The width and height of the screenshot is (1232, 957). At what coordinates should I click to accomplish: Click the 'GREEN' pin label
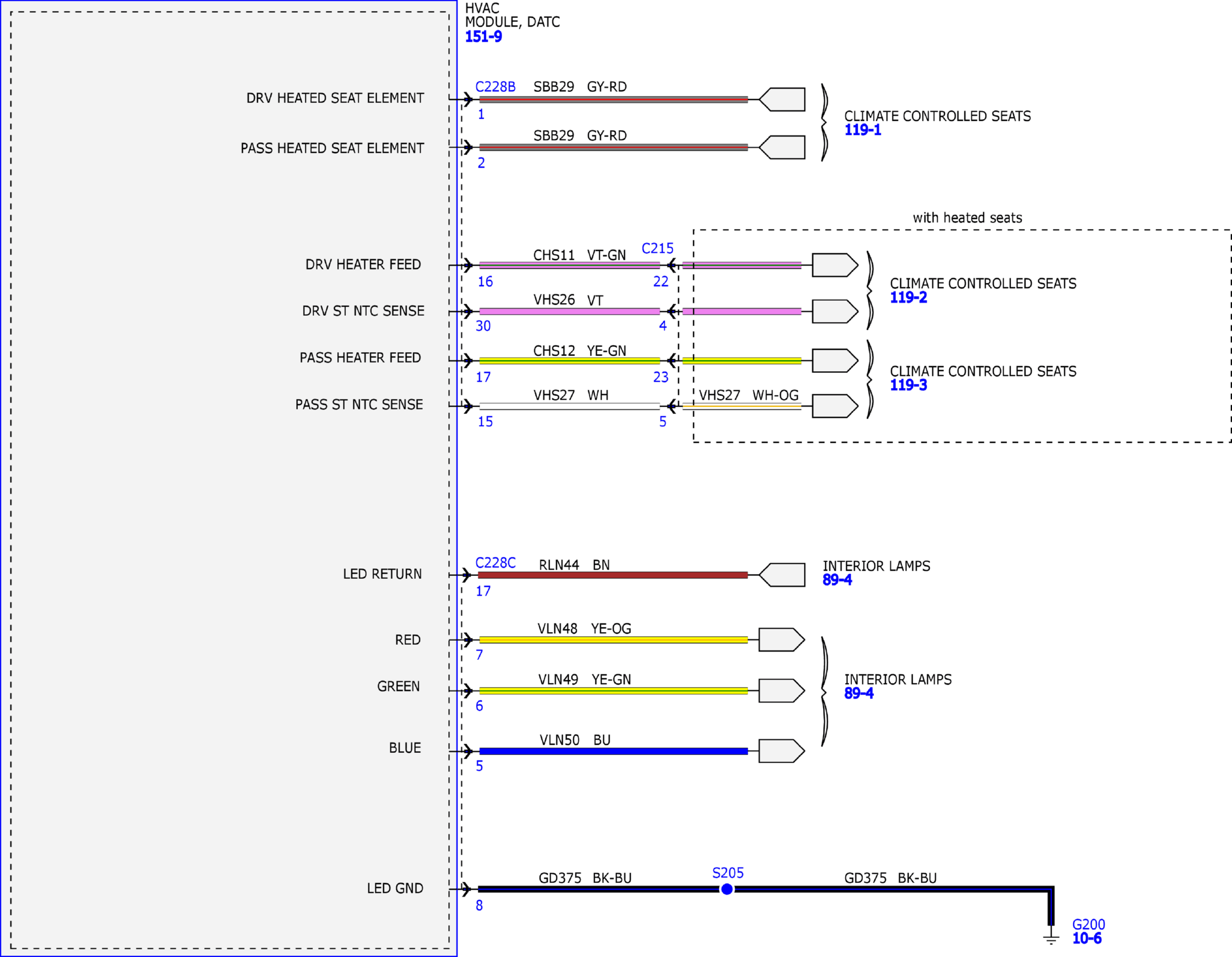click(398, 686)
